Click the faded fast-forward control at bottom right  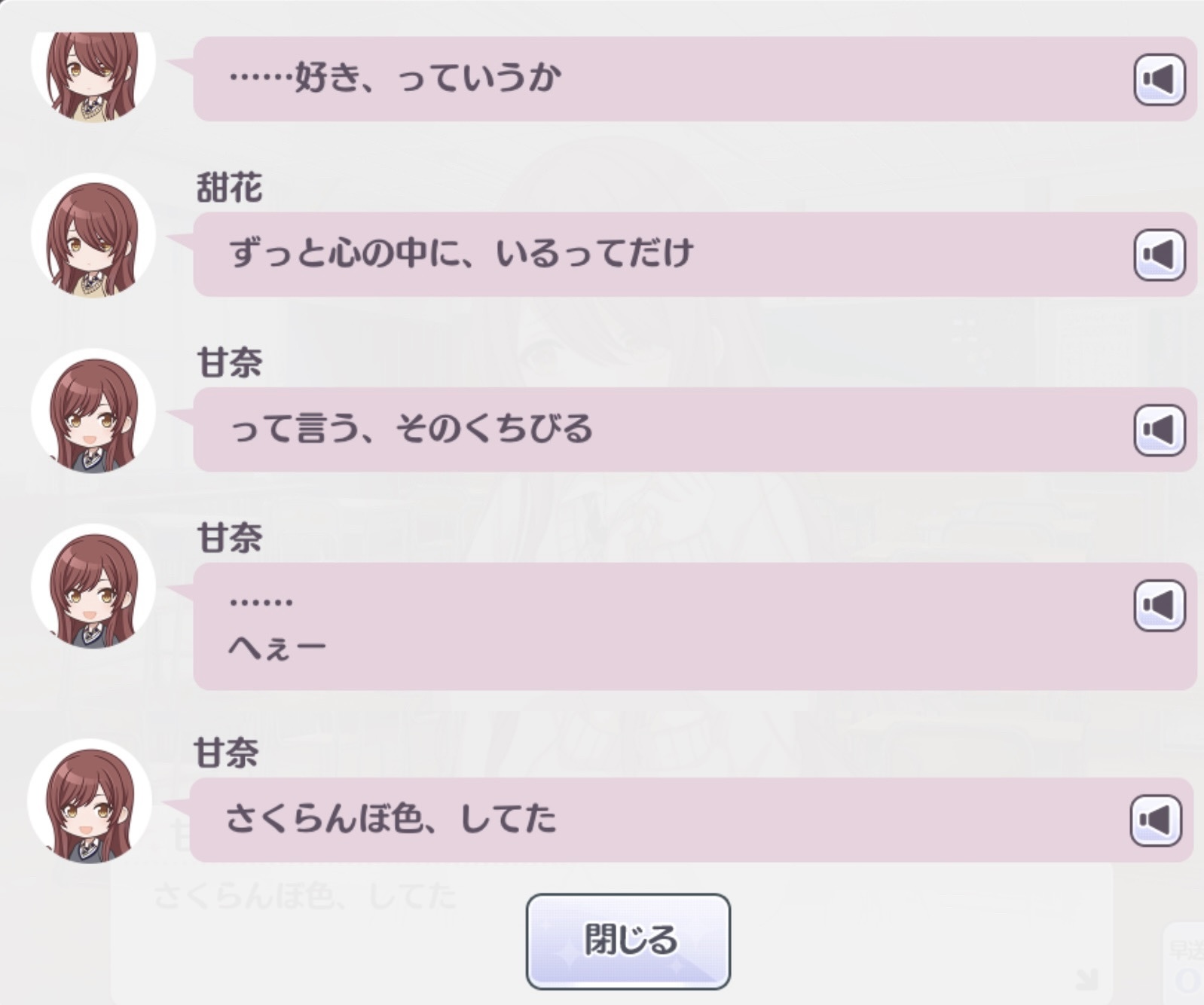click(x=1185, y=963)
